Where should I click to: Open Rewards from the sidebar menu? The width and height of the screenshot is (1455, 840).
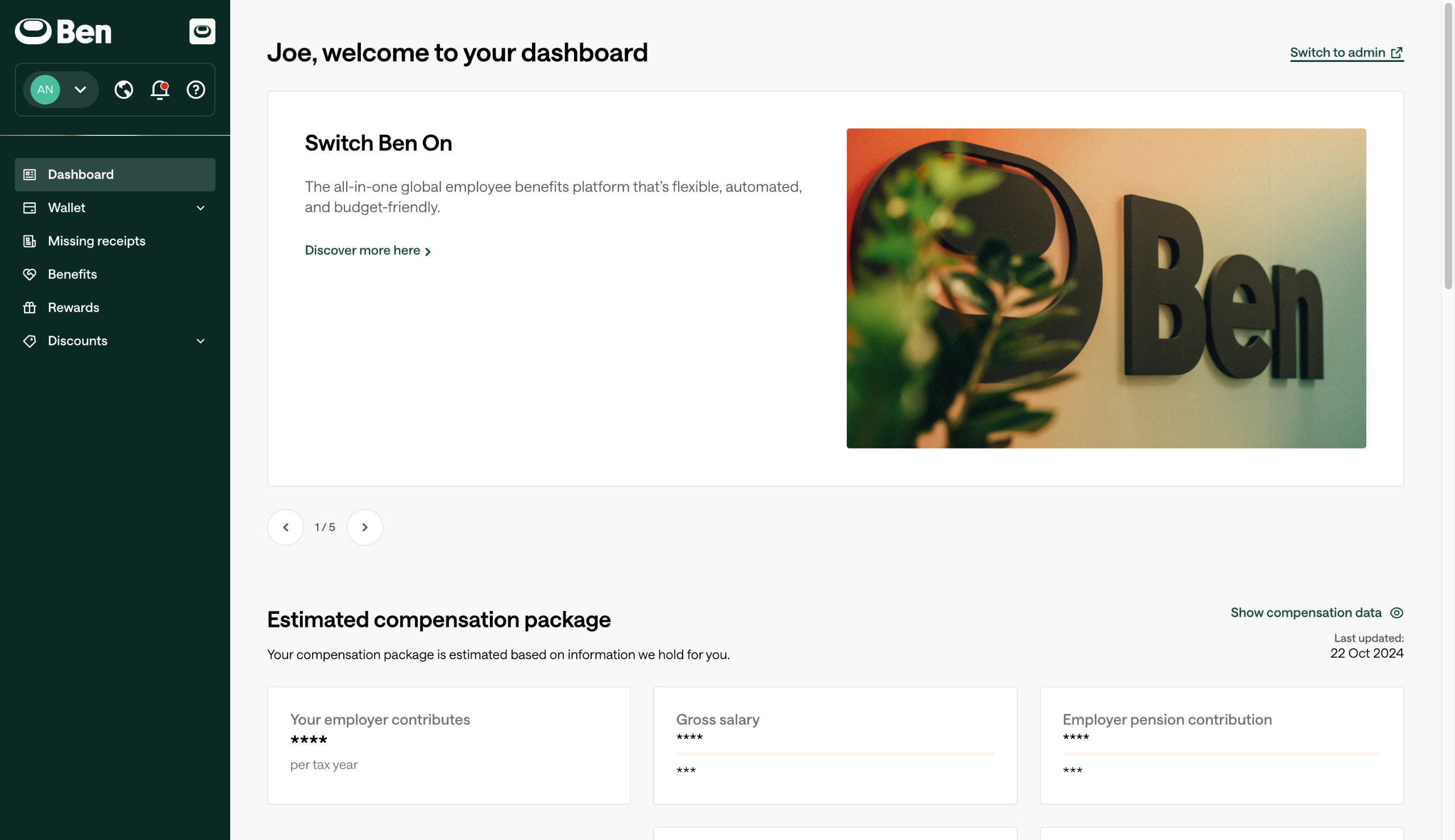tap(74, 307)
